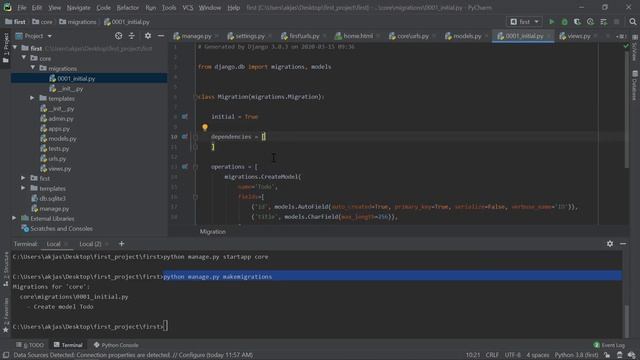This screenshot has width=640, height=360.
Task: Click the yellow lightbulb intention icon
Action: click(205, 127)
